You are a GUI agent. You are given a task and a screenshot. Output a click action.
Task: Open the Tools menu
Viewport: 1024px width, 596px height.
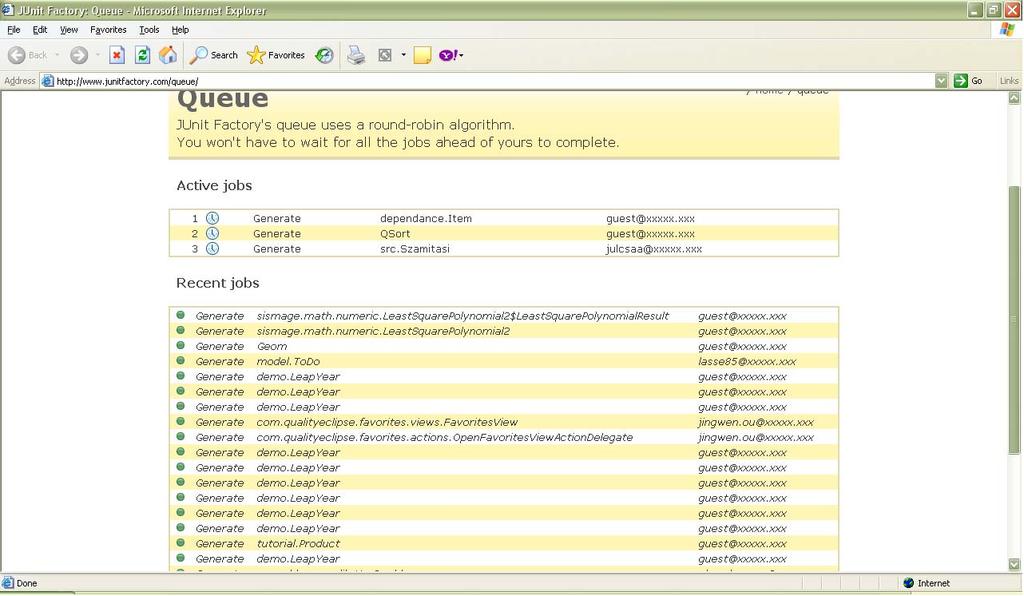pos(149,29)
